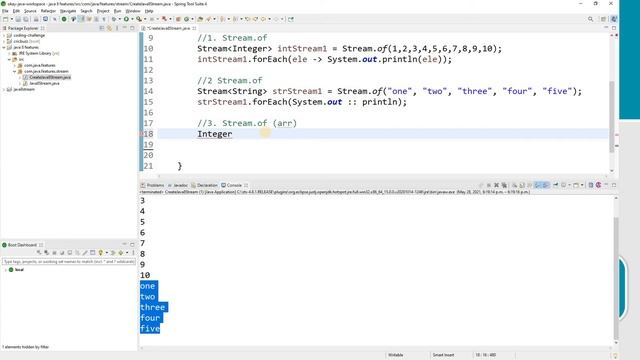Minimize the Package Explorer view
The height and width of the screenshot is (360, 640).
(124, 28)
